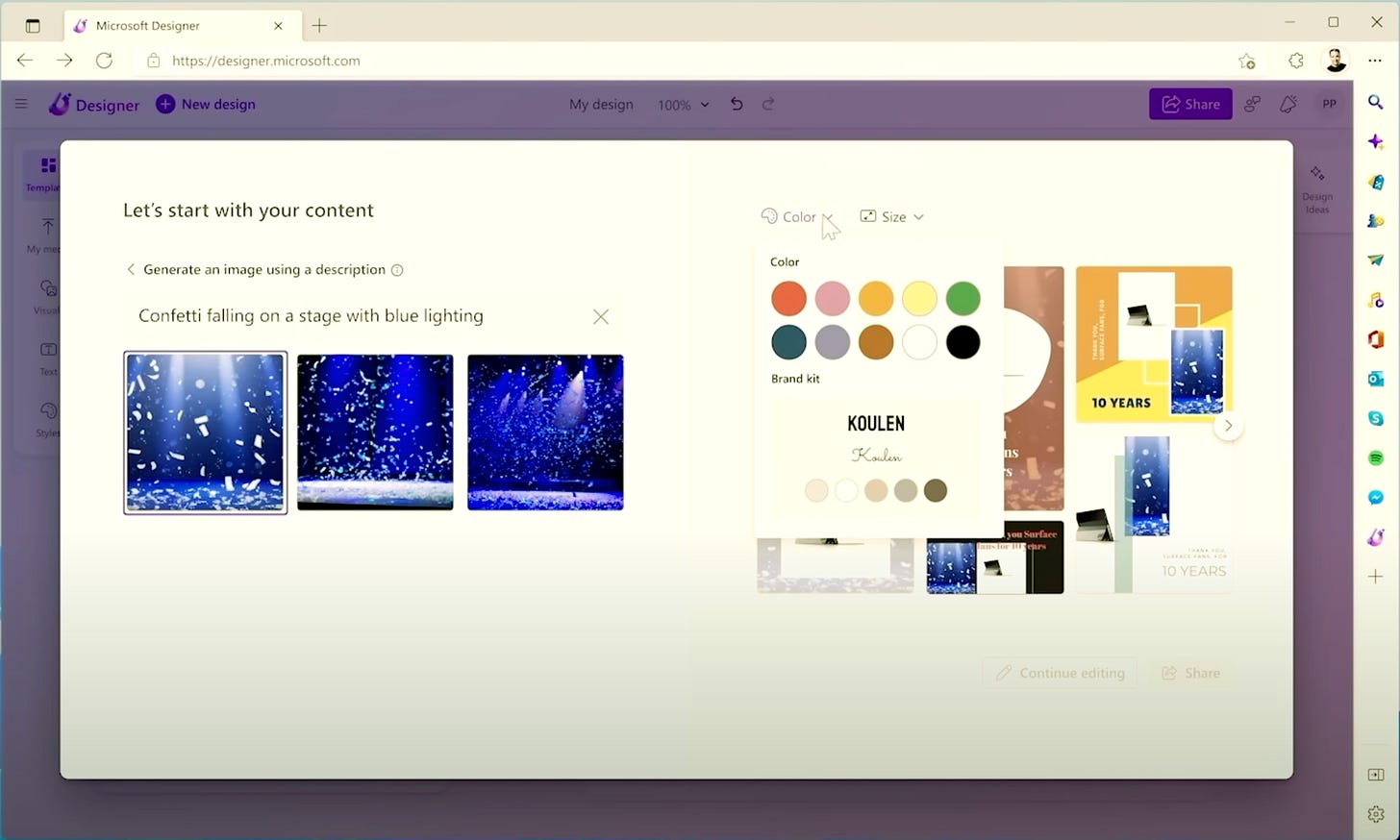Refresh the browser page

point(104,61)
